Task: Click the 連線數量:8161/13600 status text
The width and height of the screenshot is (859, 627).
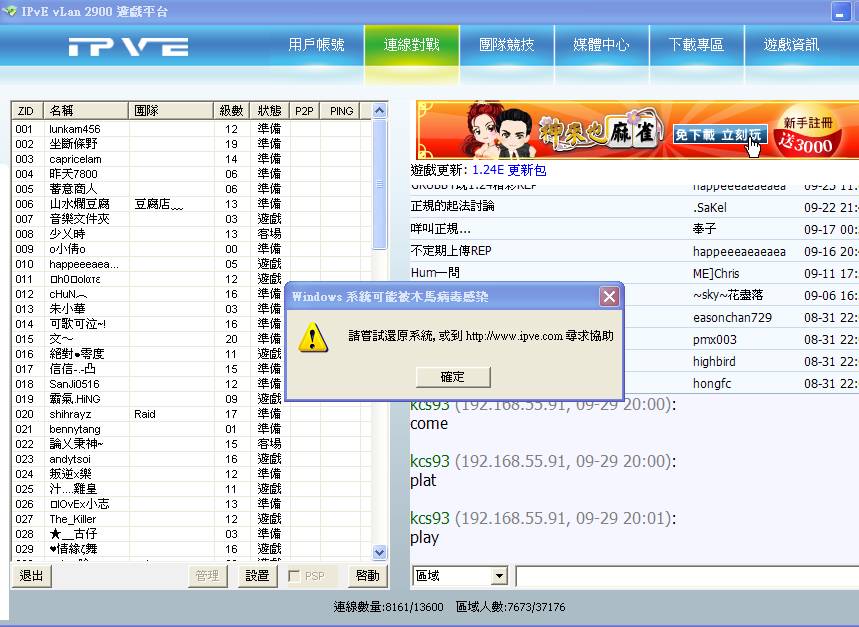Action: (388, 607)
